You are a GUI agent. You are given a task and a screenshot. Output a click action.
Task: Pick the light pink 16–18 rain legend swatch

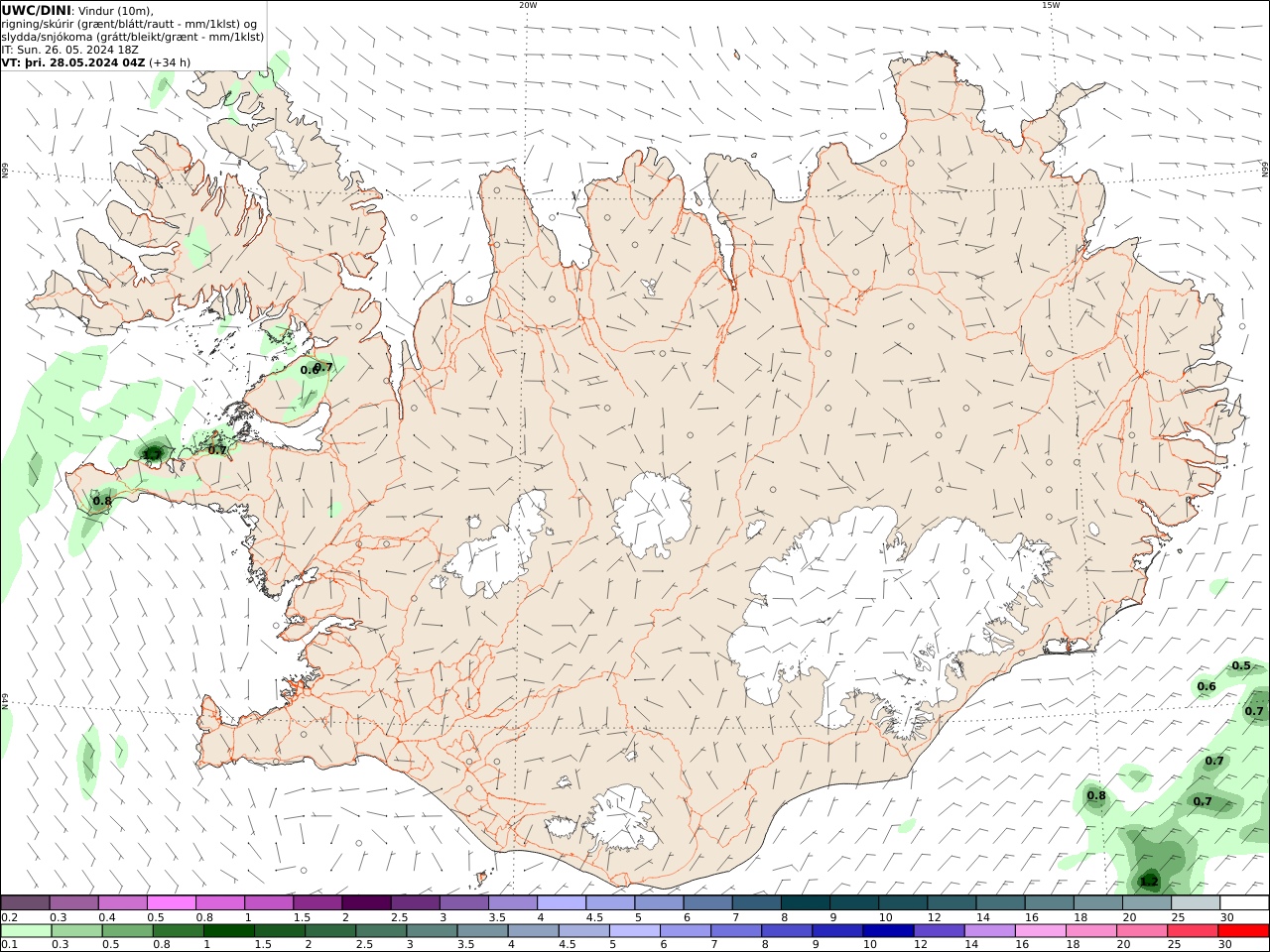[x=1041, y=931]
